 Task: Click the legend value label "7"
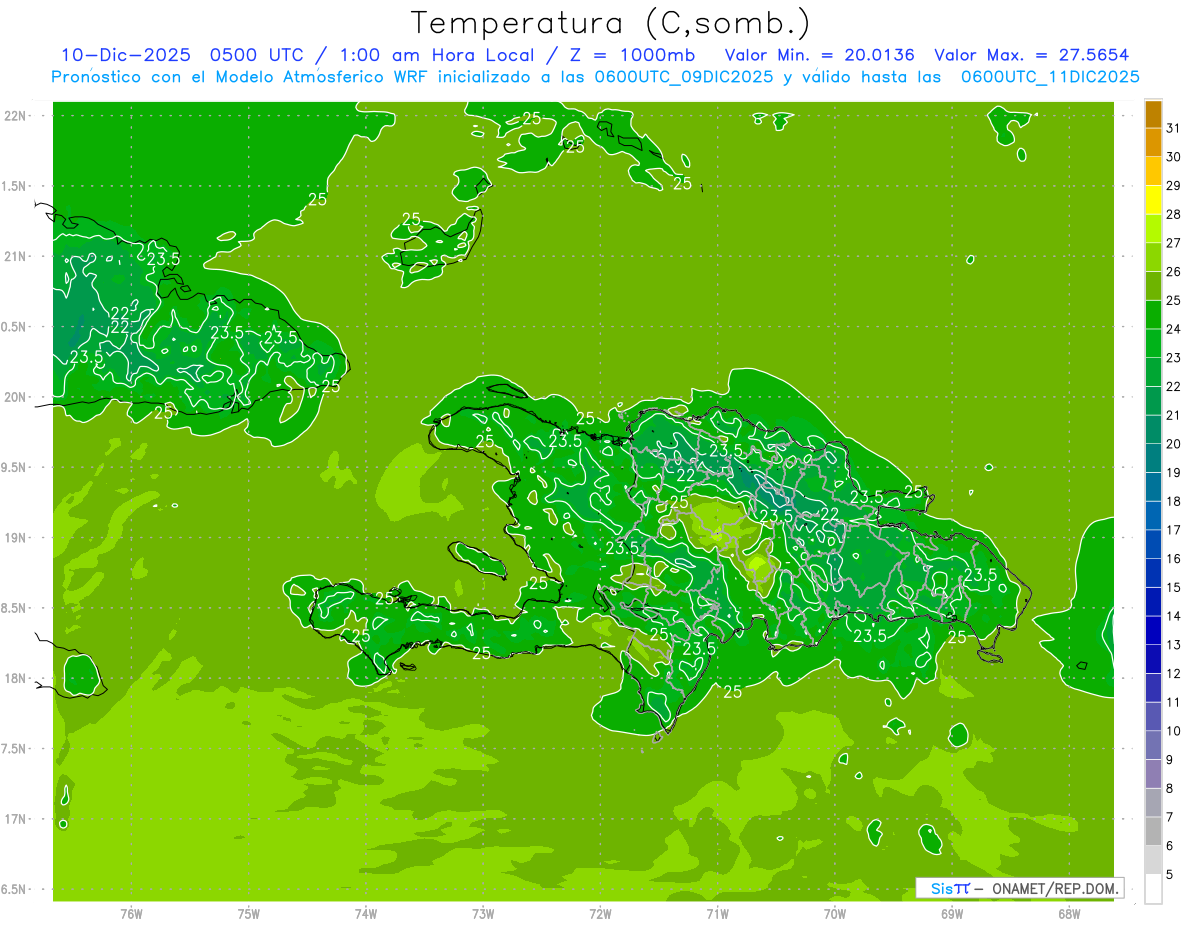(x=1170, y=818)
